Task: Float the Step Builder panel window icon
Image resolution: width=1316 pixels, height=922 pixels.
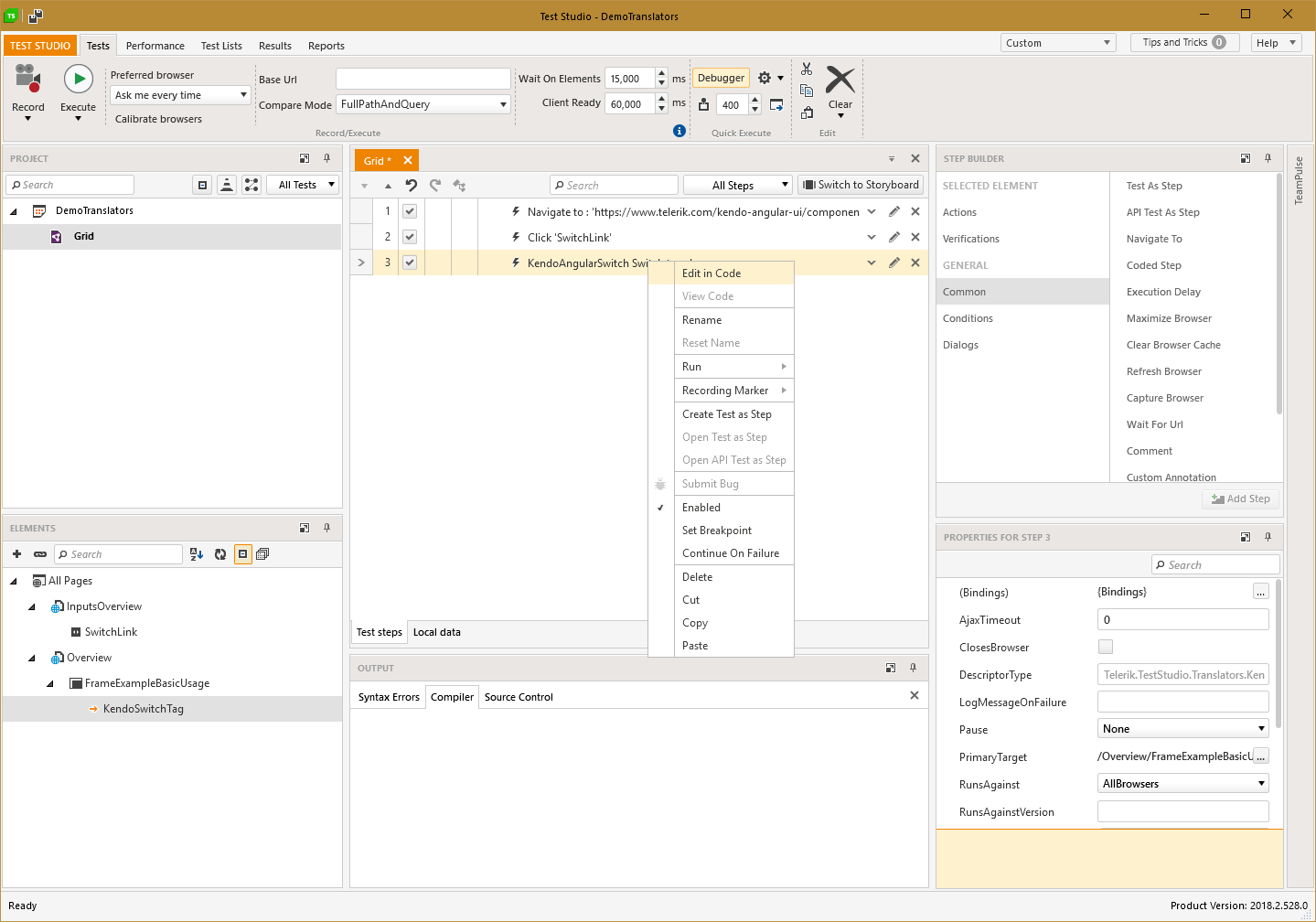Action: [1245, 158]
